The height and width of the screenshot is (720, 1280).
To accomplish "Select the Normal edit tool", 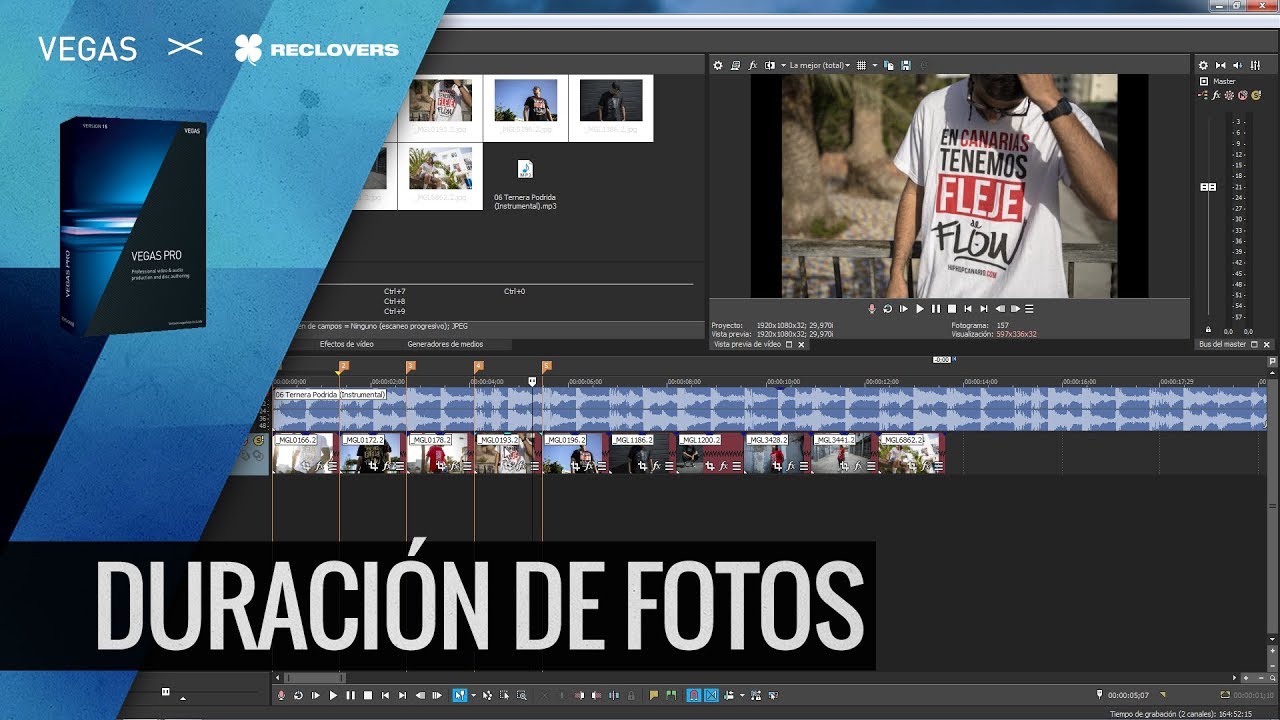I will click(x=459, y=695).
